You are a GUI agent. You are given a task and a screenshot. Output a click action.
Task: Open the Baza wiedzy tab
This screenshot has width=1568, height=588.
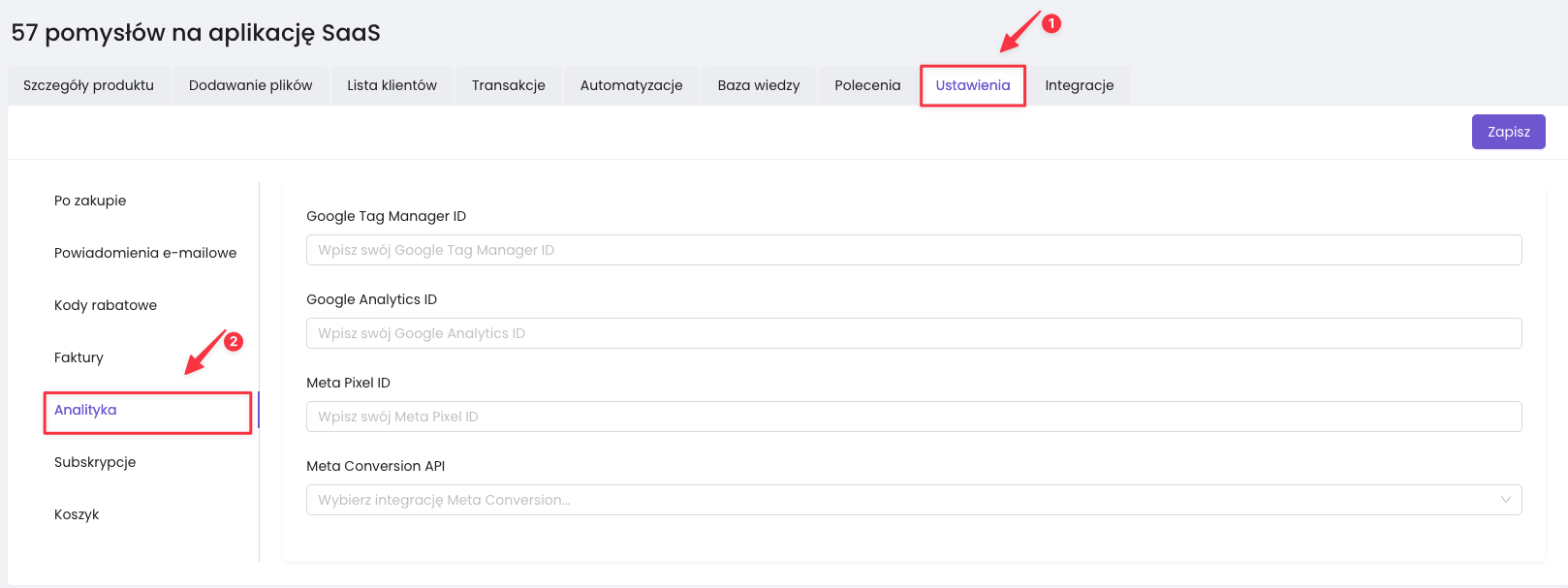[758, 85]
